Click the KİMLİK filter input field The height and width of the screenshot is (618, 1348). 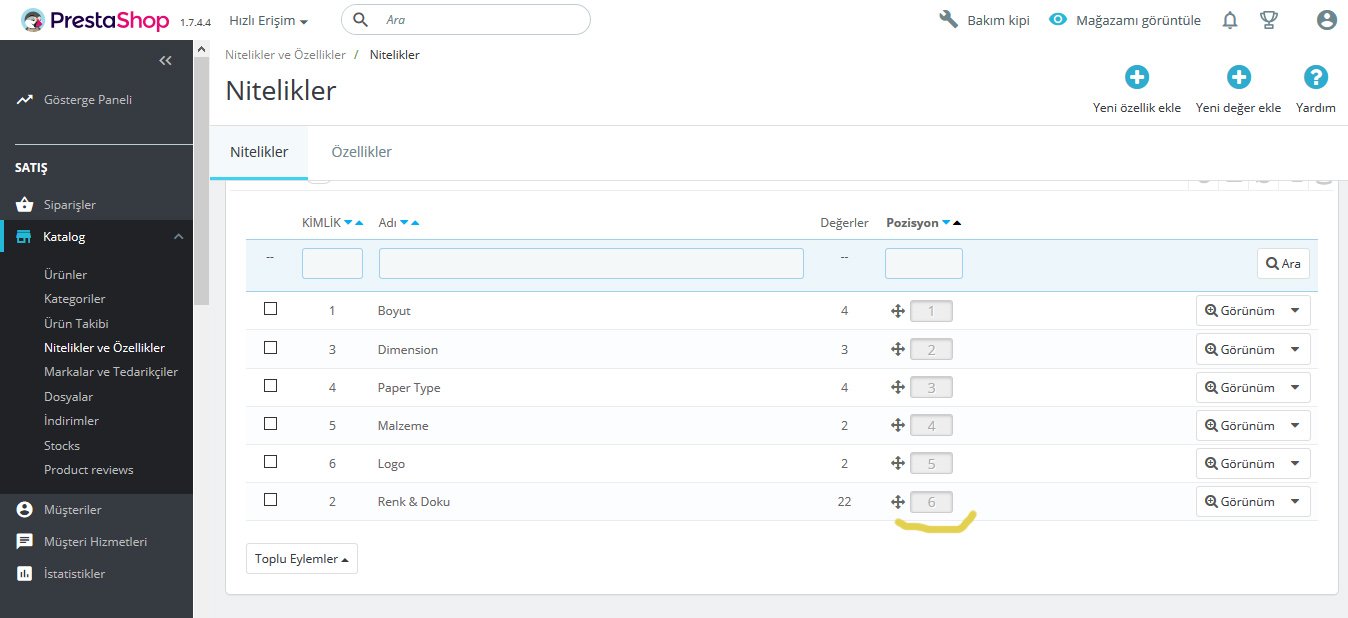(x=332, y=264)
